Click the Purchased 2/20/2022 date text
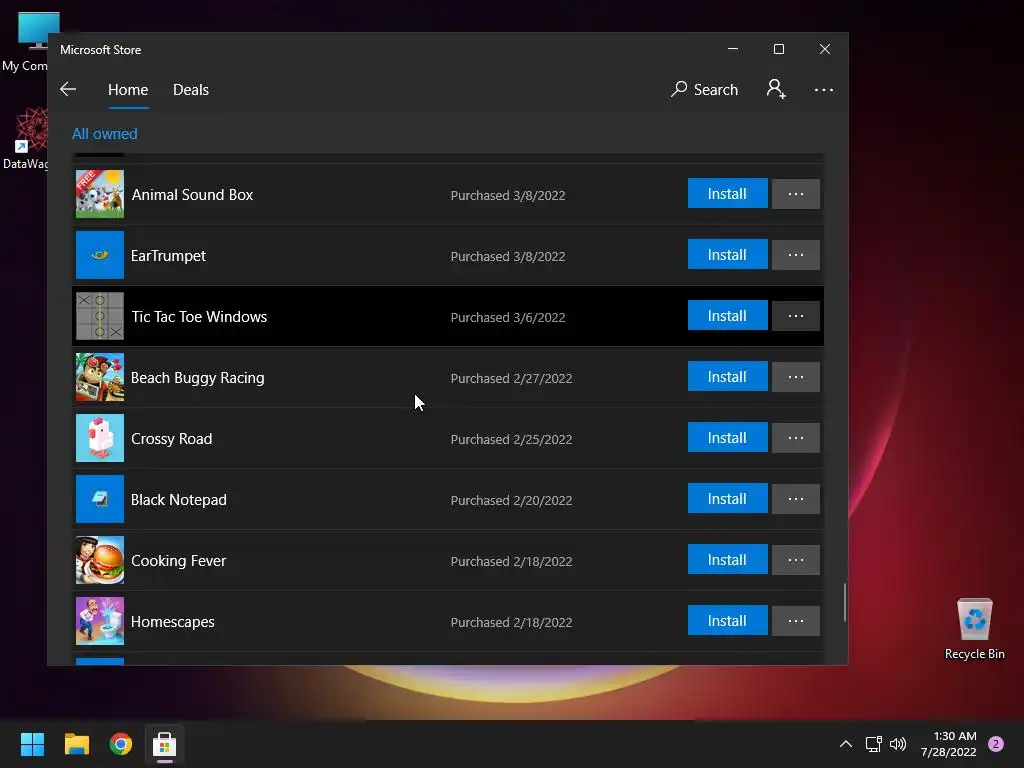The height and width of the screenshot is (768, 1024). [x=511, y=500]
